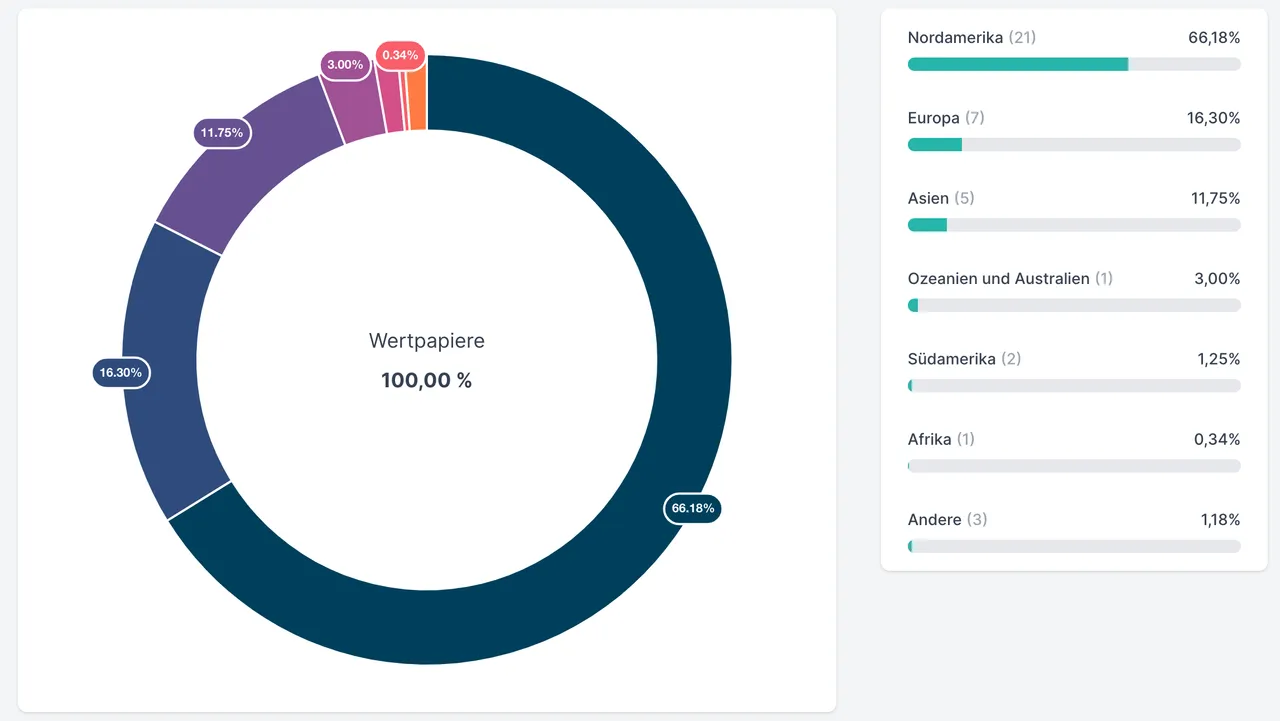
Task: Select the Asien (5) list entry
Action: point(1074,211)
